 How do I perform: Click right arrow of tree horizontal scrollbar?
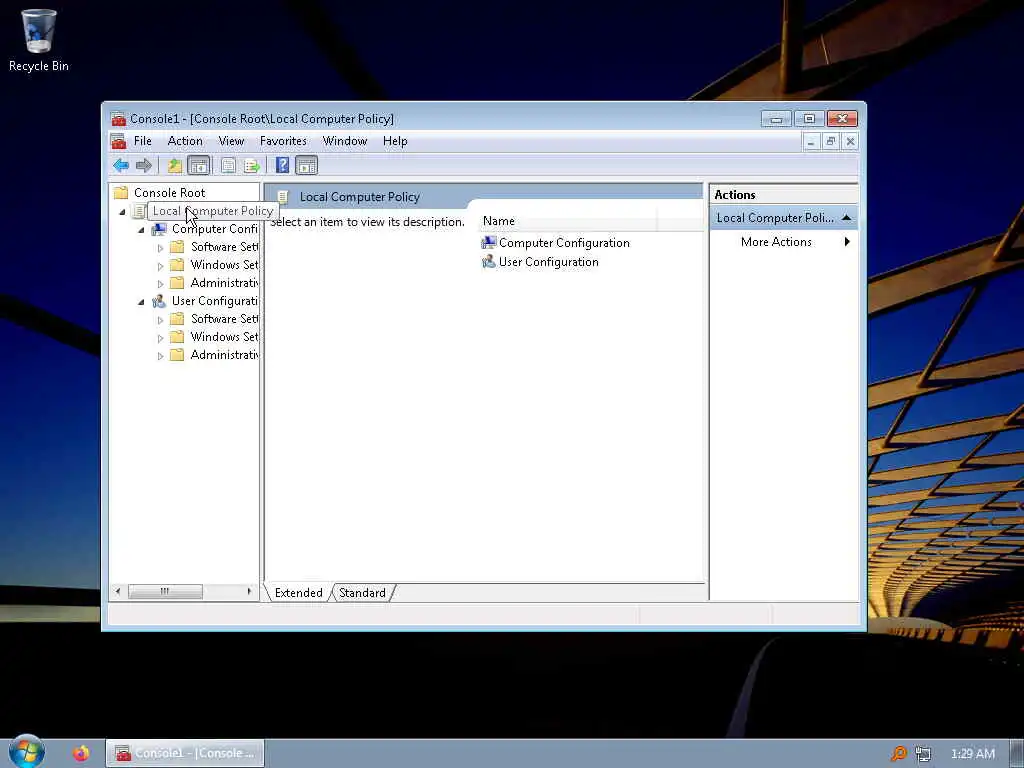[x=249, y=592]
